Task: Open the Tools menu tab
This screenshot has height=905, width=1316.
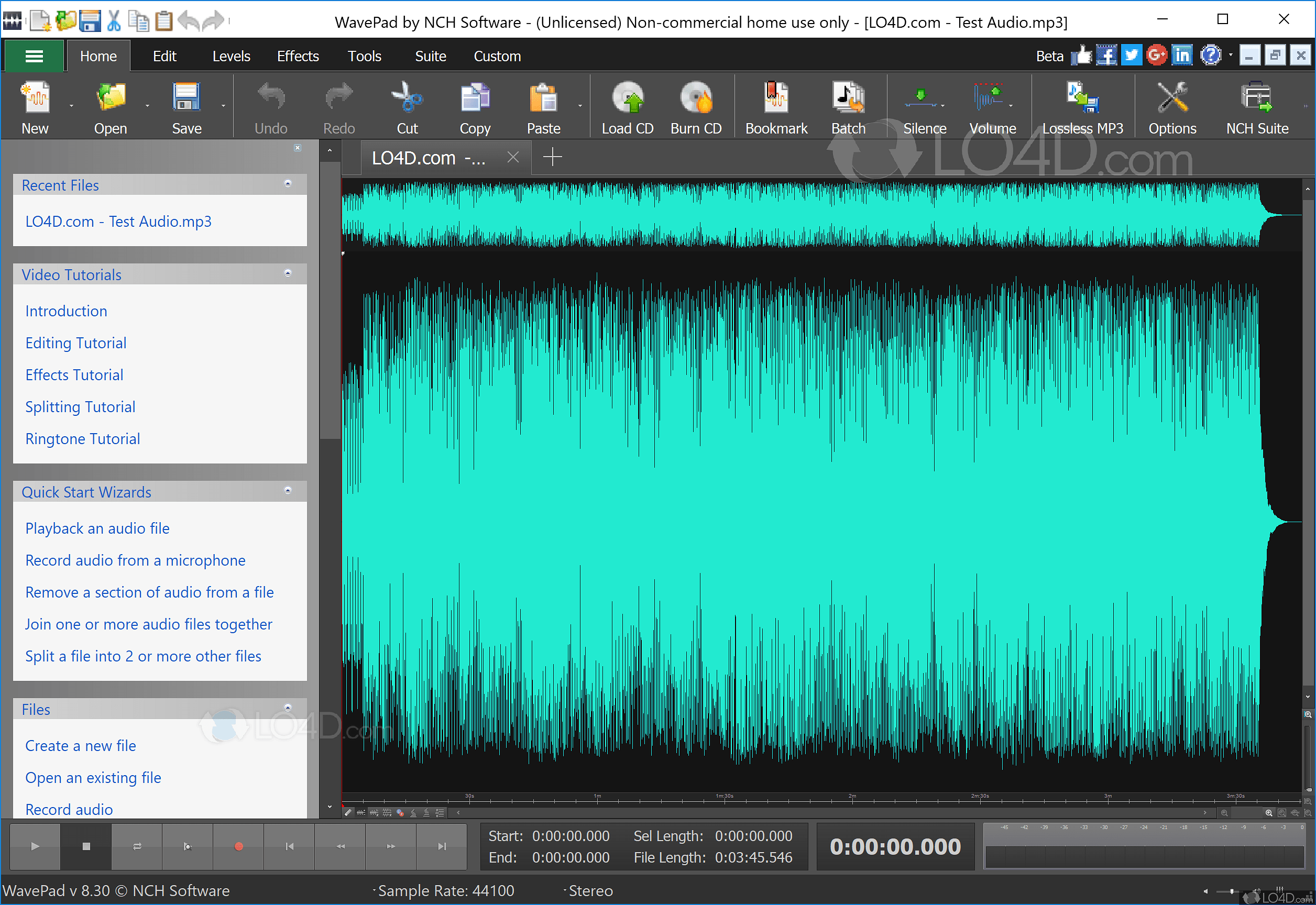Action: click(364, 56)
